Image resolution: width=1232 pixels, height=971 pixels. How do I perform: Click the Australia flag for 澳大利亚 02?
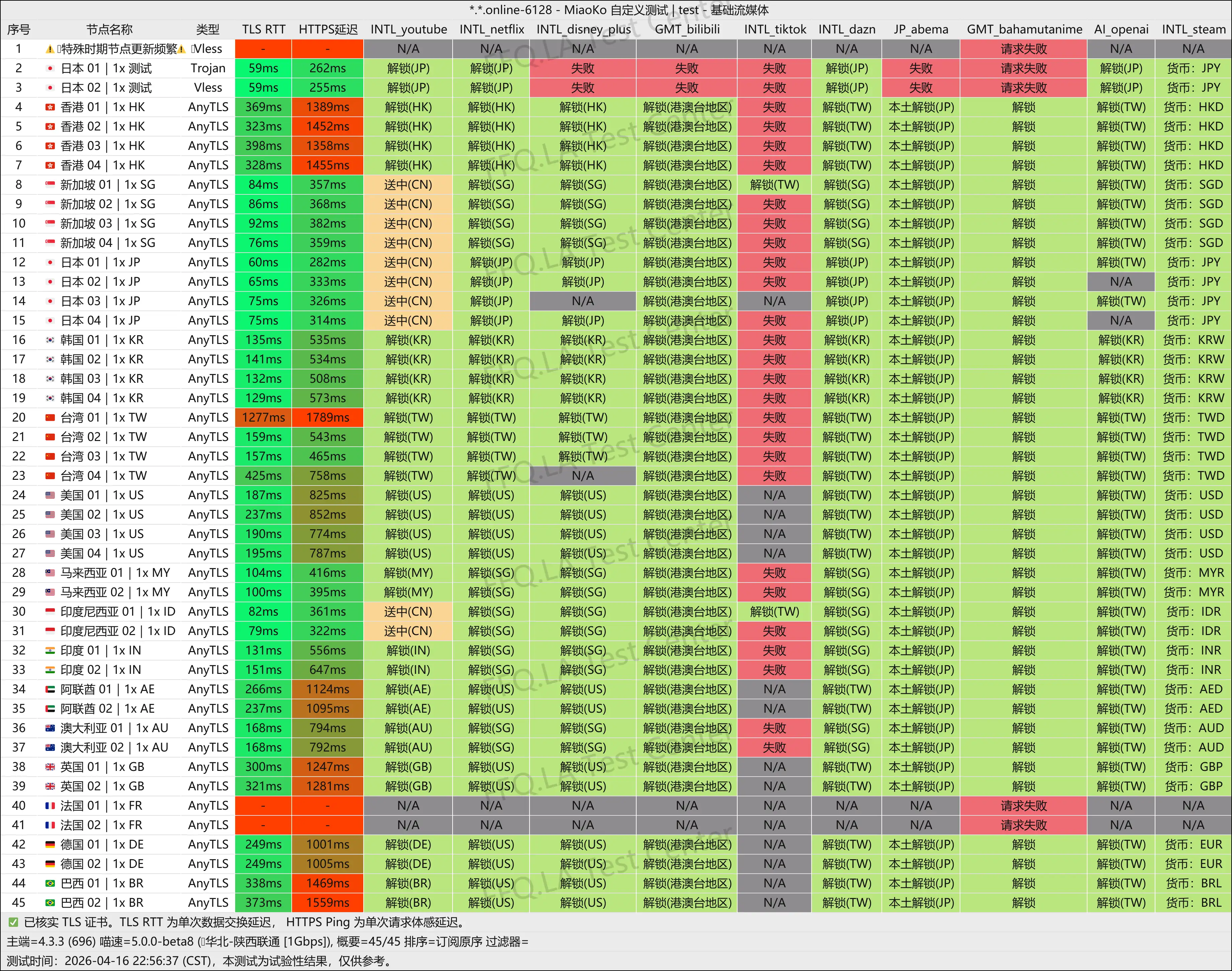pyautogui.click(x=50, y=747)
